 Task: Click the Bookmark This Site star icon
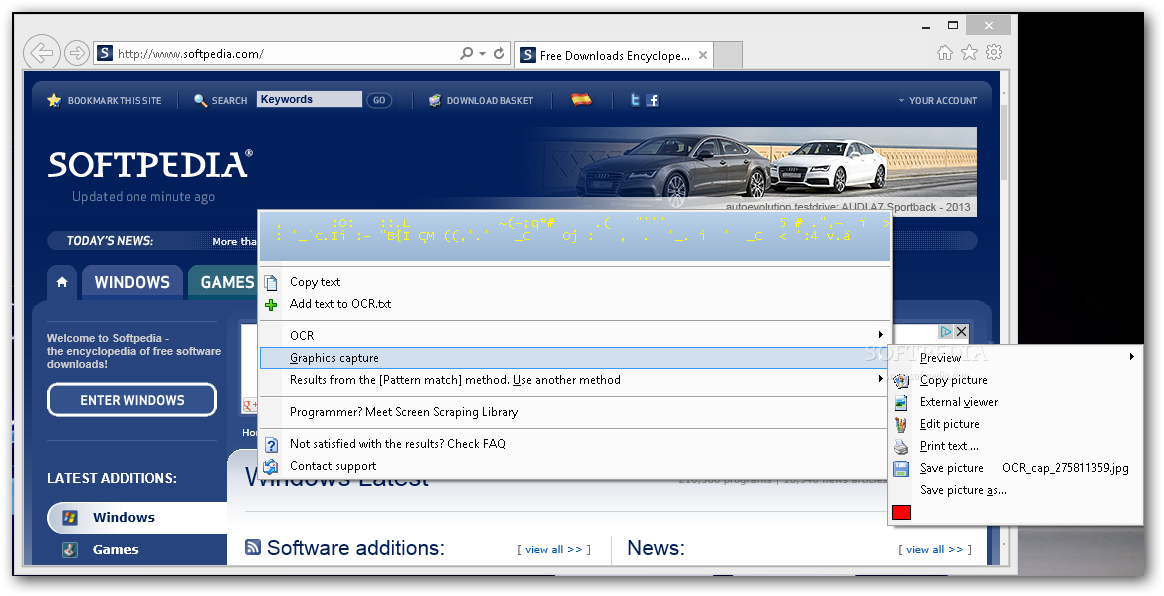pyautogui.click(x=54, y=100)
